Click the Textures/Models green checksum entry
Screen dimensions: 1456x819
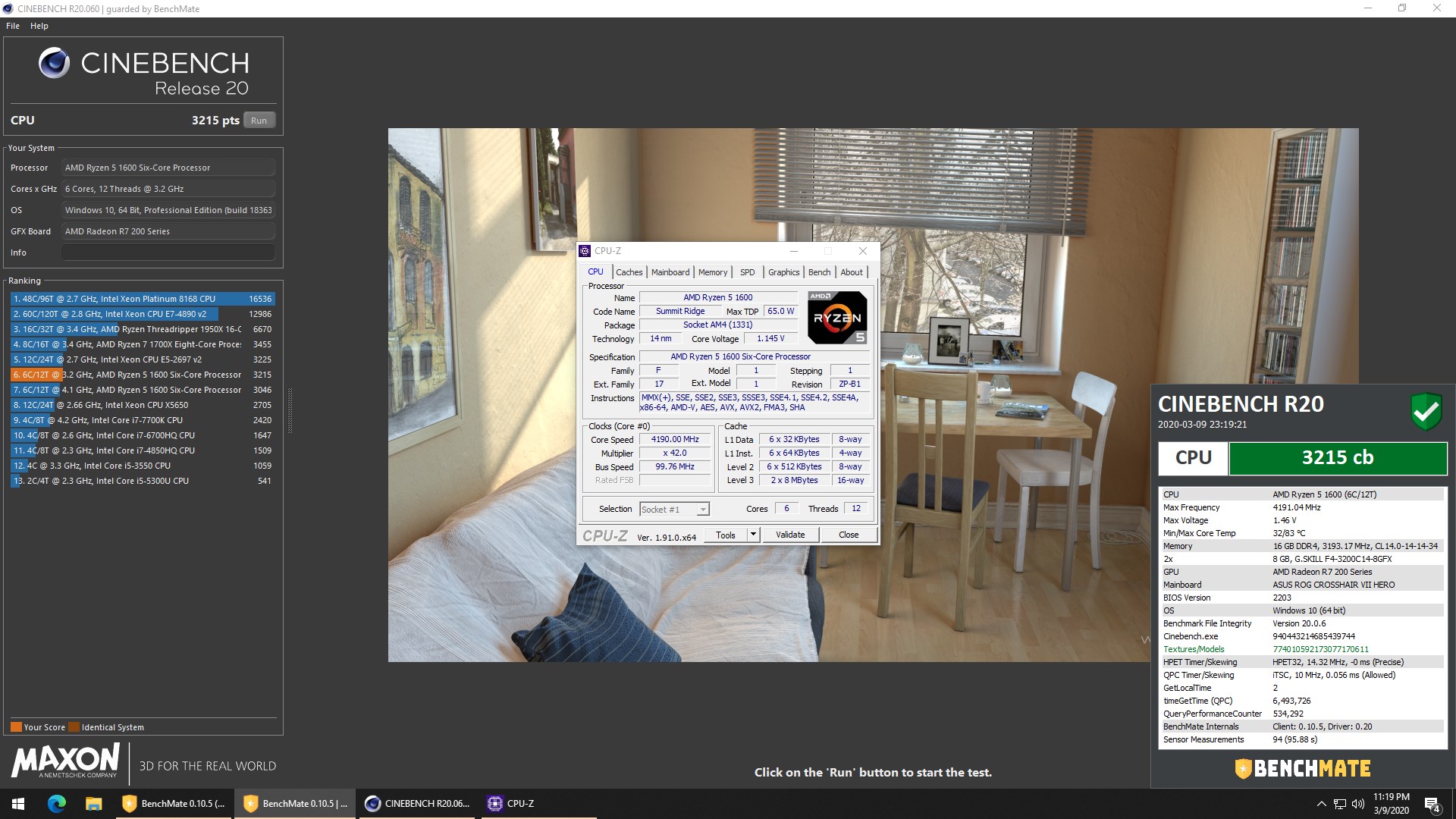pos(1320,649)
